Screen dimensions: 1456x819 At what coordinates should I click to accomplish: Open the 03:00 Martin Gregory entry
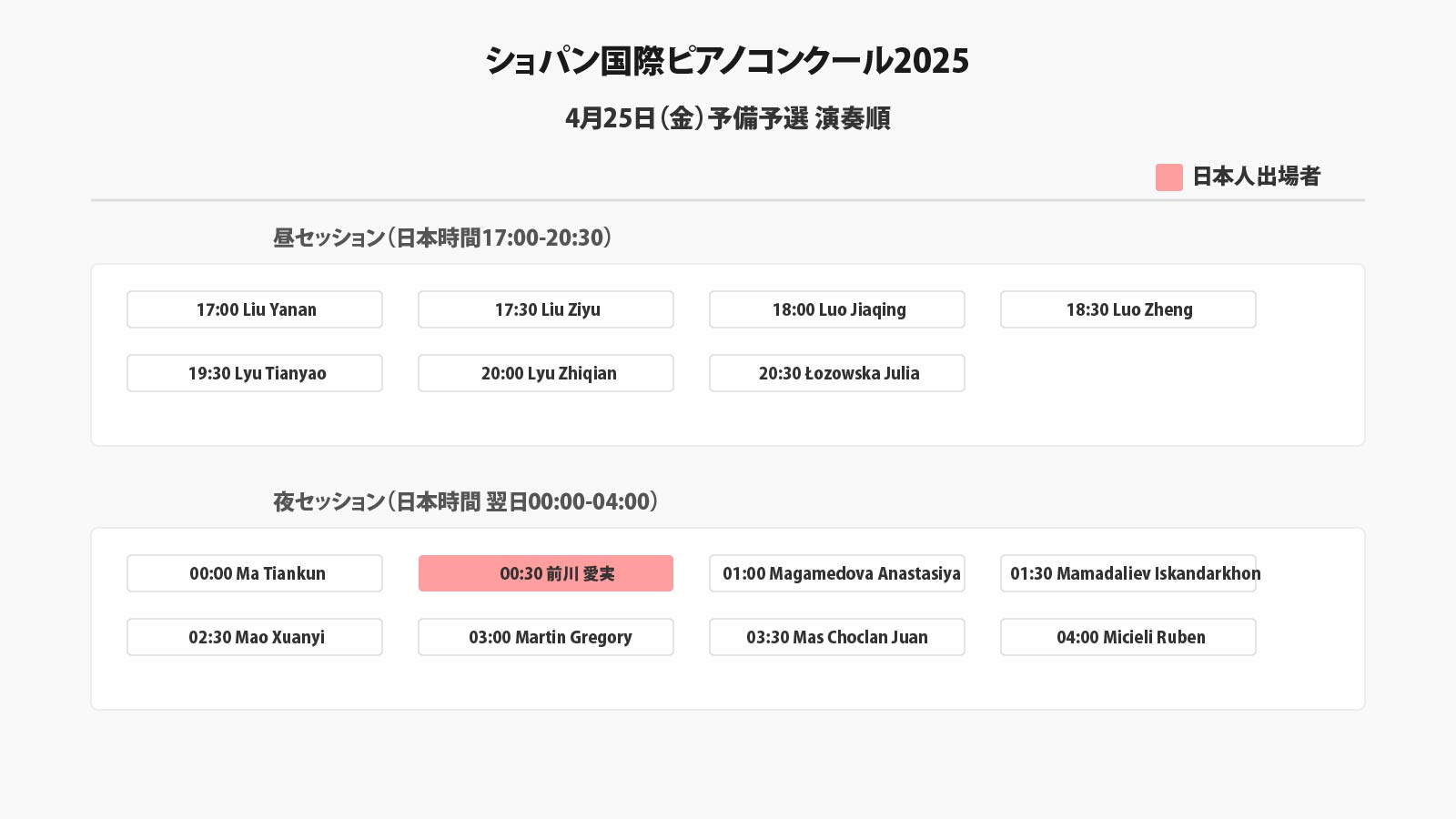pos(546,637)
